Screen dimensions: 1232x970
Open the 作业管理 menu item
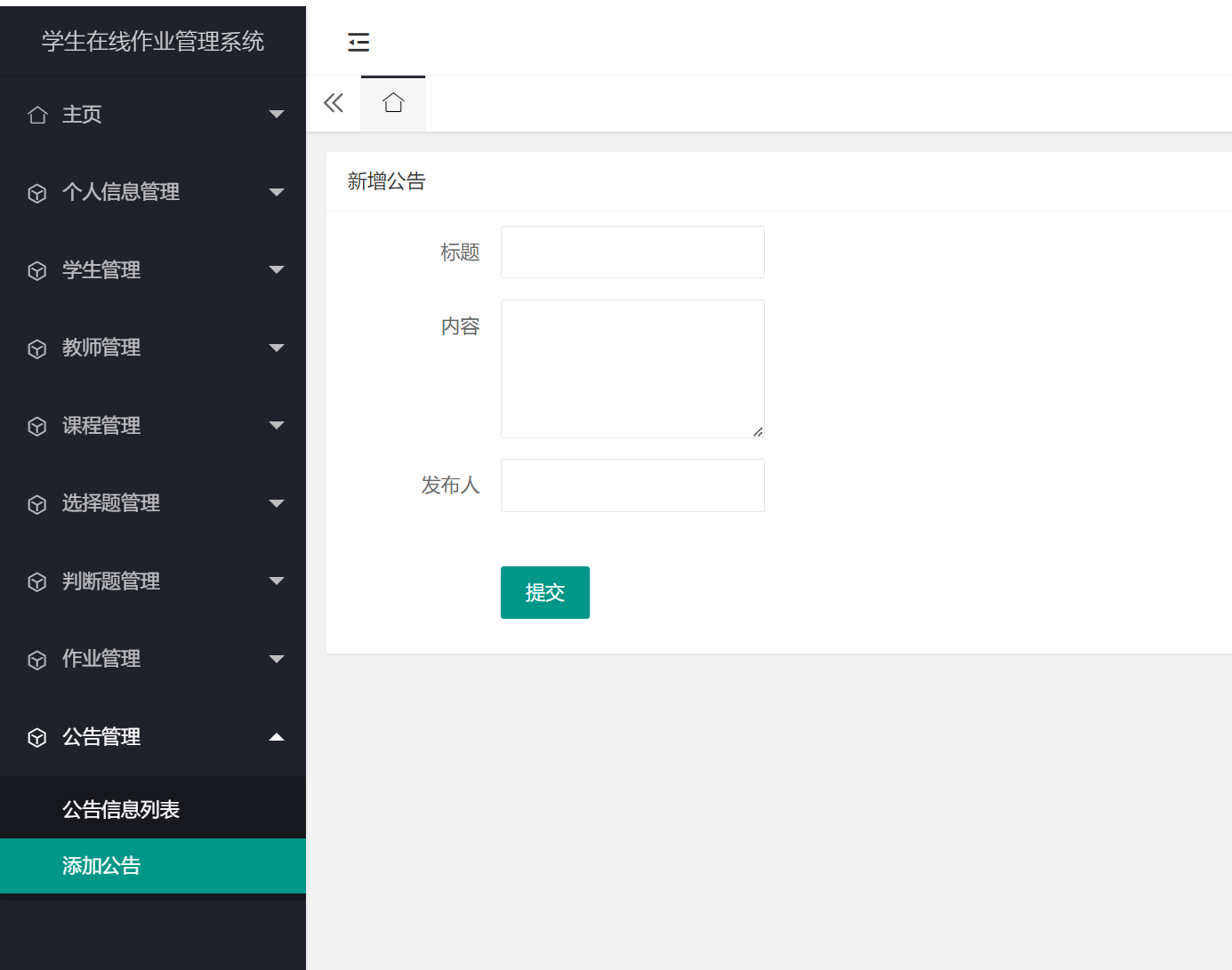coord(153,659)
